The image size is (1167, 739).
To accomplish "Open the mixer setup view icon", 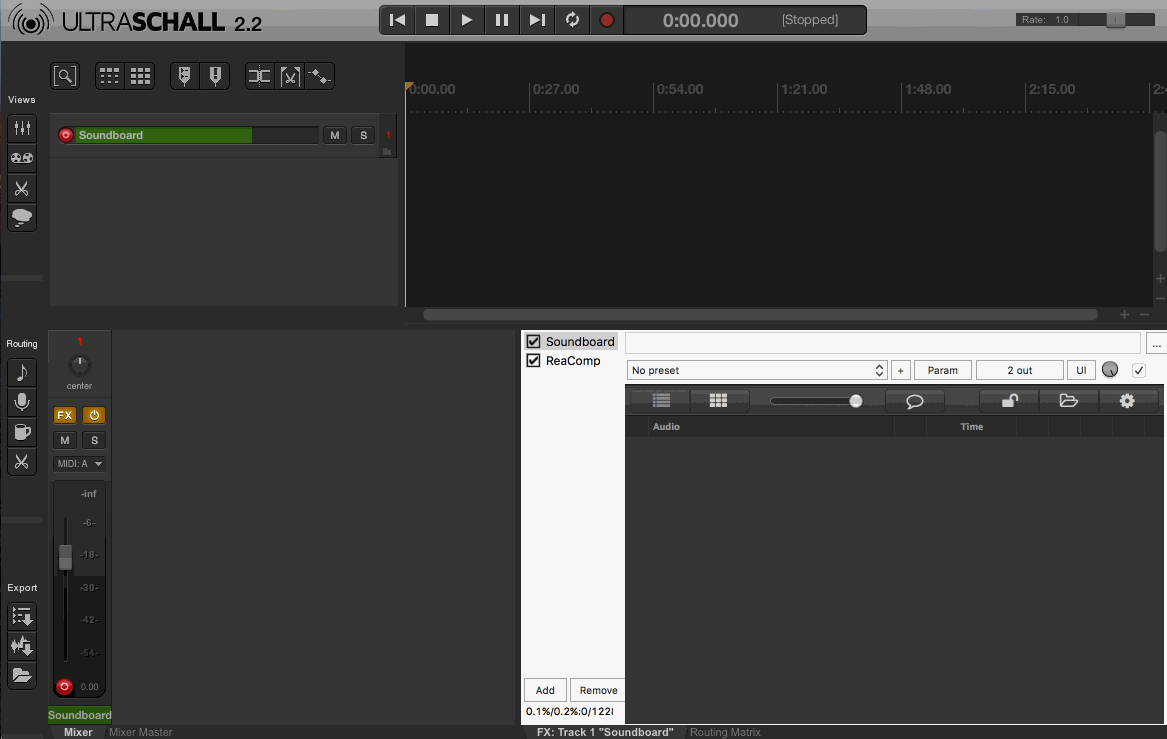I will (22, 128).
